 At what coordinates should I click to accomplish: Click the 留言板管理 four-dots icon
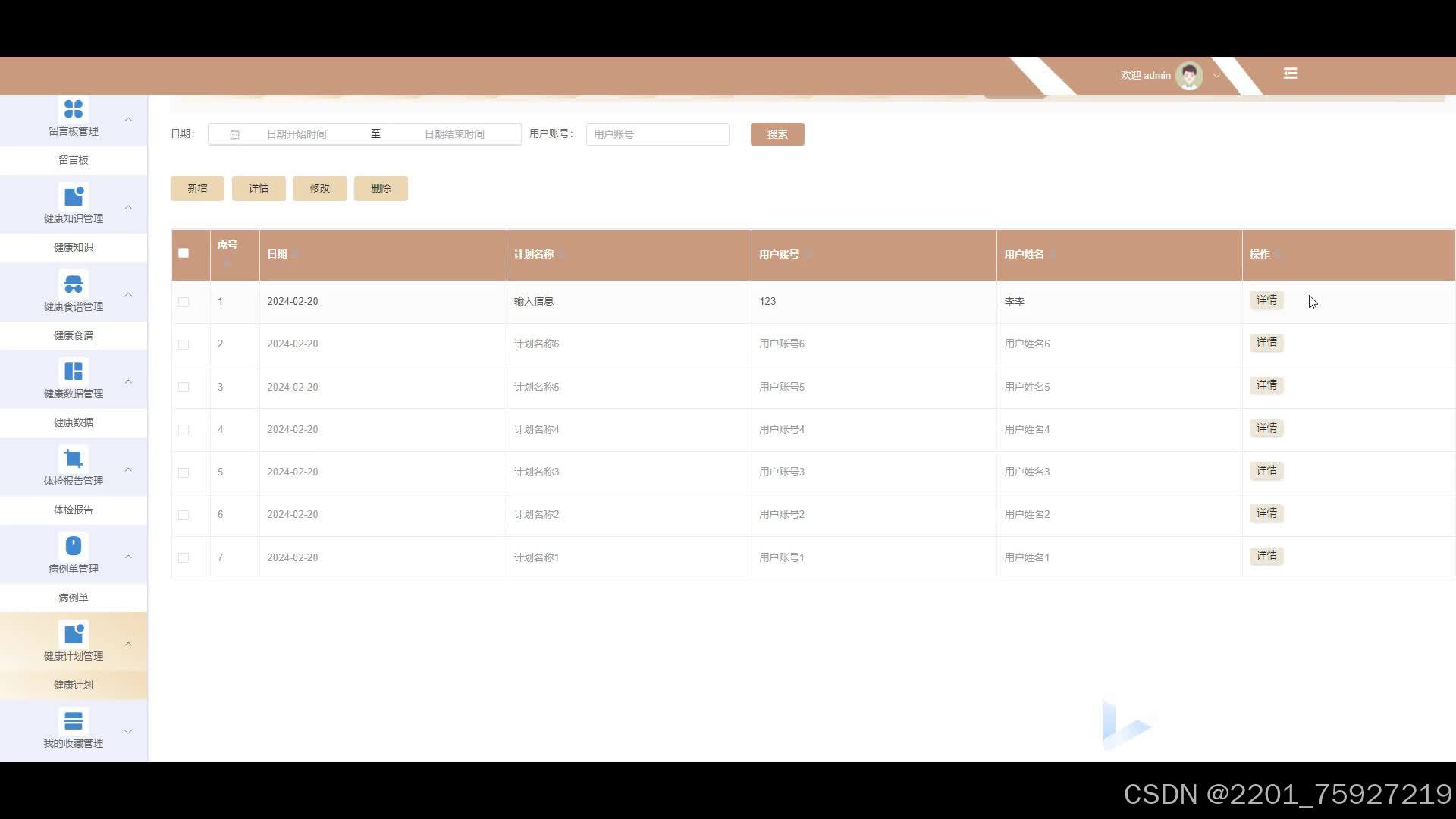(x=74, y=109)
